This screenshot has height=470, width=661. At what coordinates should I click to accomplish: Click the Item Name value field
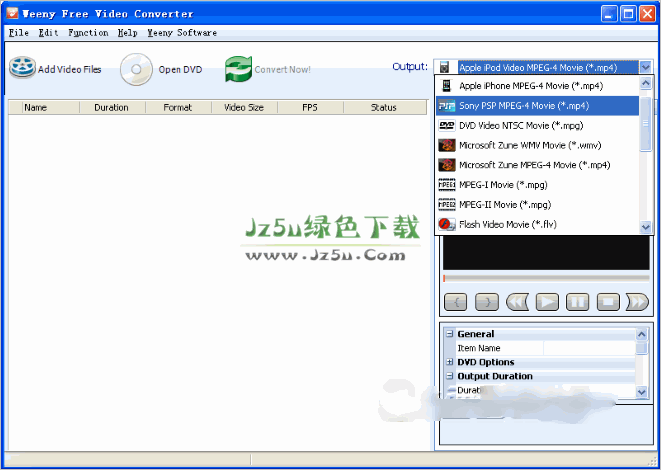point(589,348)
